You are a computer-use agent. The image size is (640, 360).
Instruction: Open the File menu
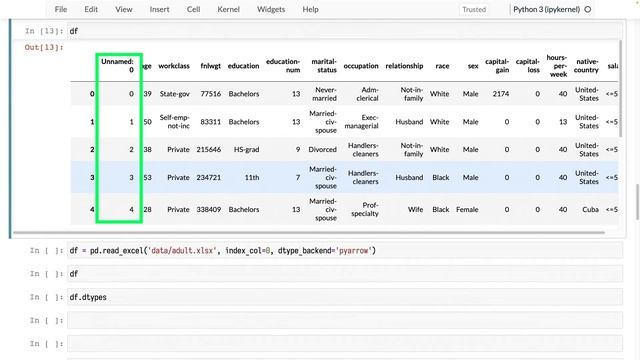coord(61,9)
